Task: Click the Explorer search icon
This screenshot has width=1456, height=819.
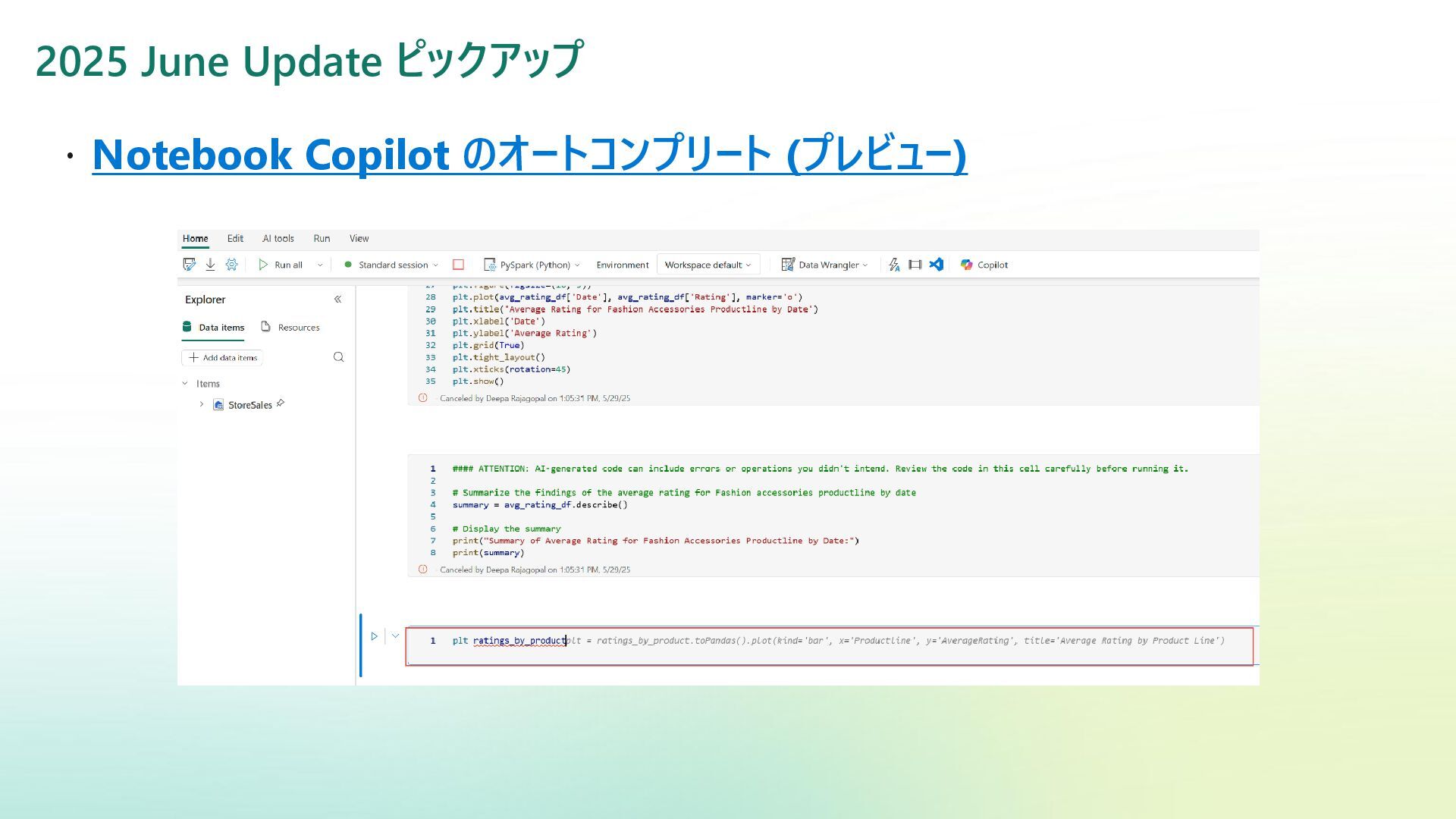Action: [x=339, y=357]
